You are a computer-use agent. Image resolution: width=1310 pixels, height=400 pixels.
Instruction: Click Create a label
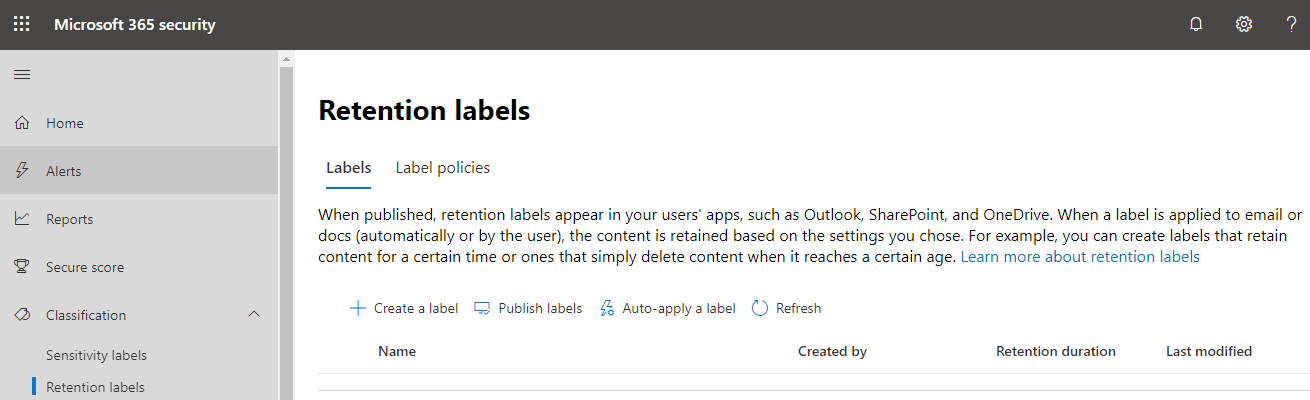coord(403,308)
